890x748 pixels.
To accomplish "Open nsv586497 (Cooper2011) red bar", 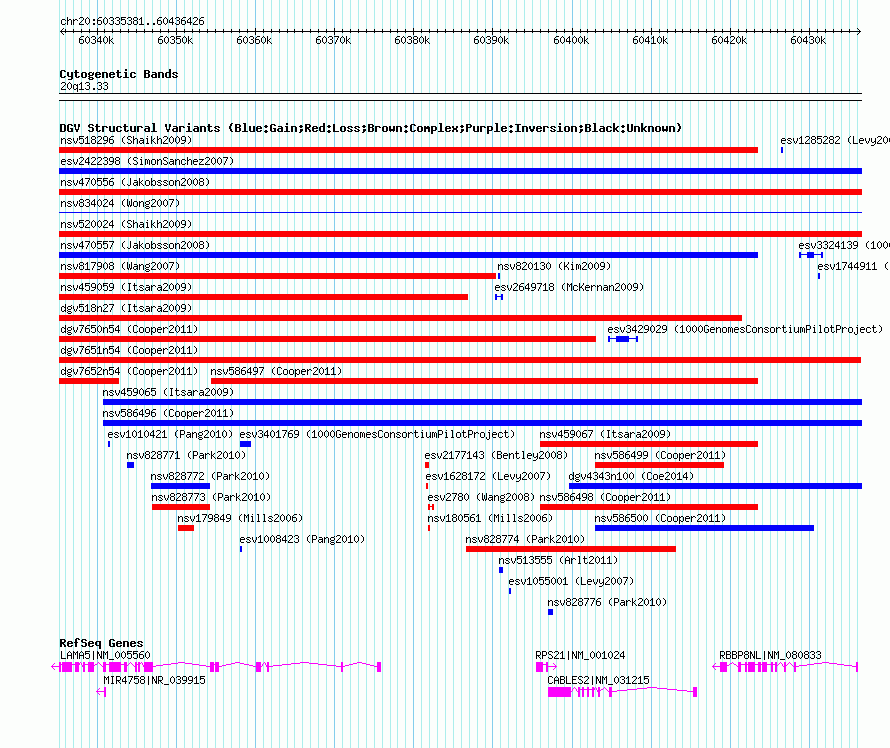I will [x=484, y=381].
